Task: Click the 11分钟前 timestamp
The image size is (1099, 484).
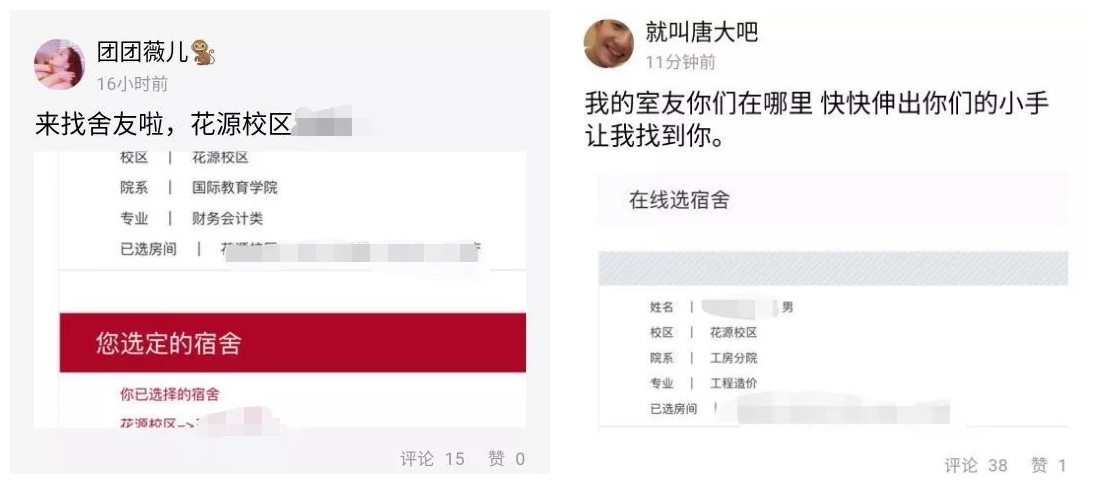Action: click(681, 62)
